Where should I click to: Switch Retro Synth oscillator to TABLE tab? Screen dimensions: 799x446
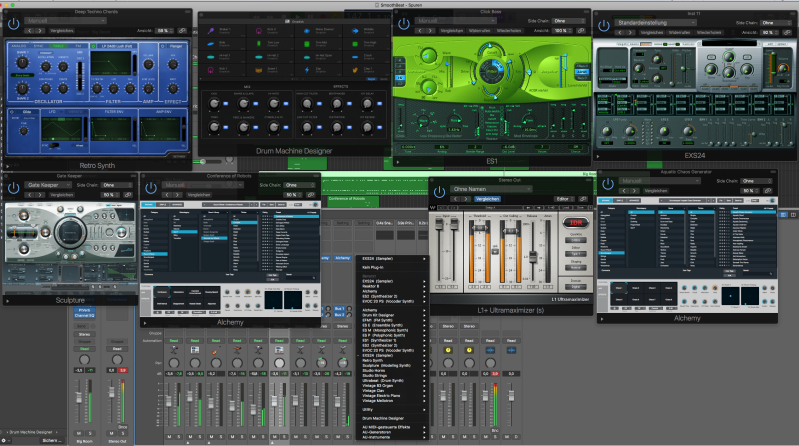[59, 46]
